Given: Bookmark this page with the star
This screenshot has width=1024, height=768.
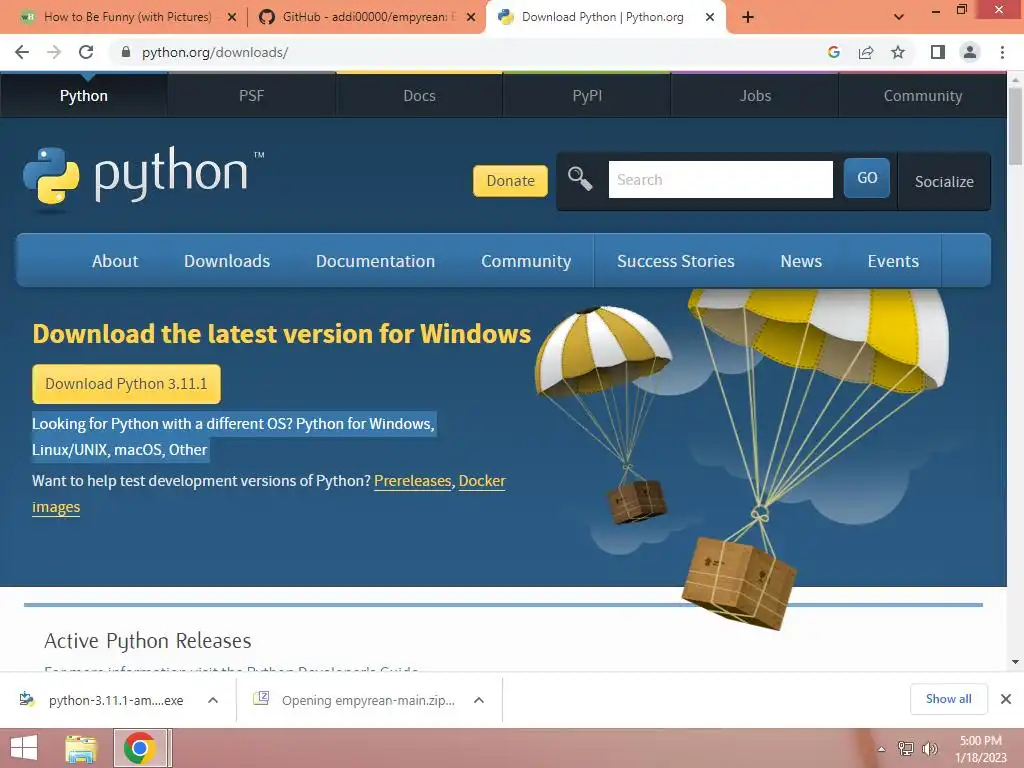Looking at the screenshot, I should tap(898, 52).
